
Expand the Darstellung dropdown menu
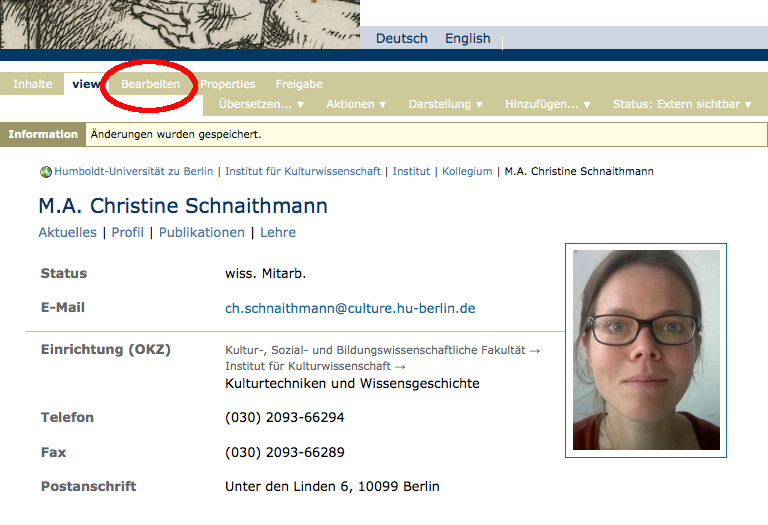coord(446,104)
